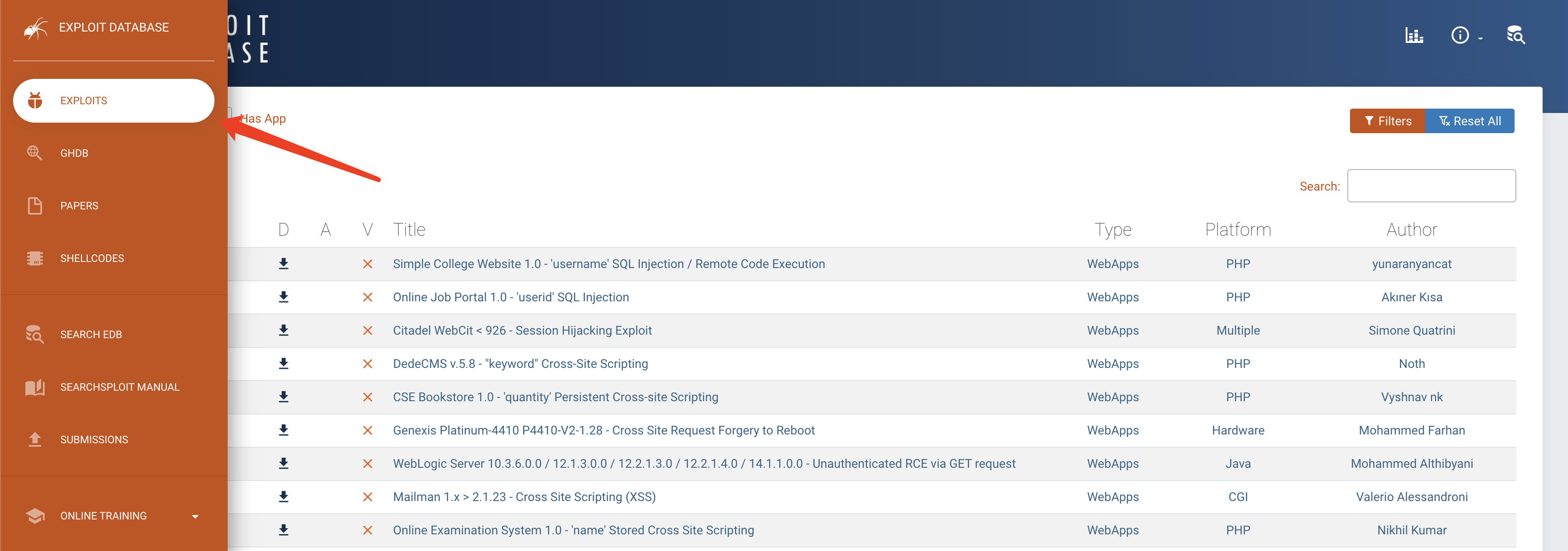The image size is (1568, 551).
Task: Sort table by the D column header
Action: point(283,230)
